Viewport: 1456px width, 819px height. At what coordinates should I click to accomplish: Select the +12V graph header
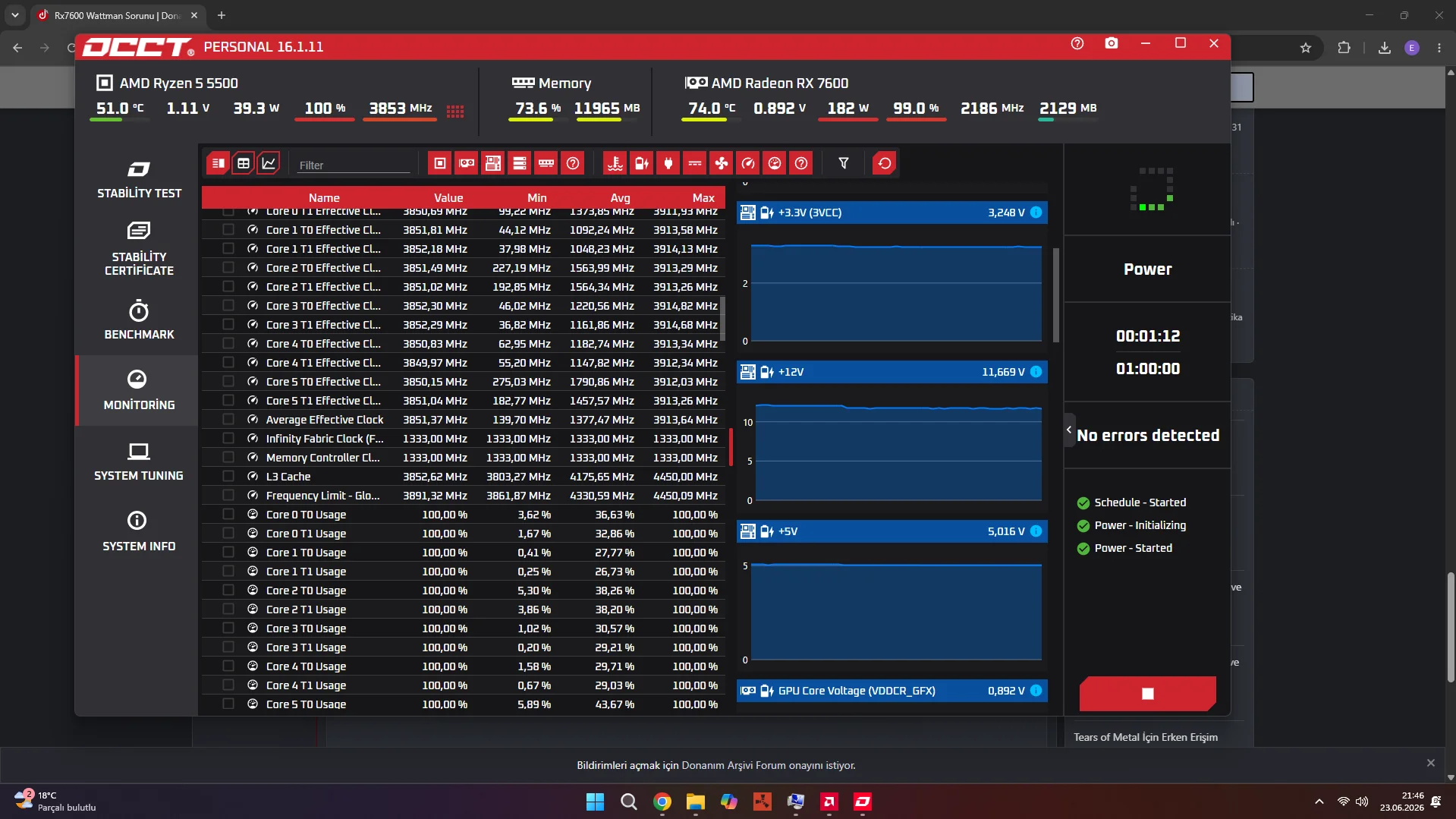[892, 372]
